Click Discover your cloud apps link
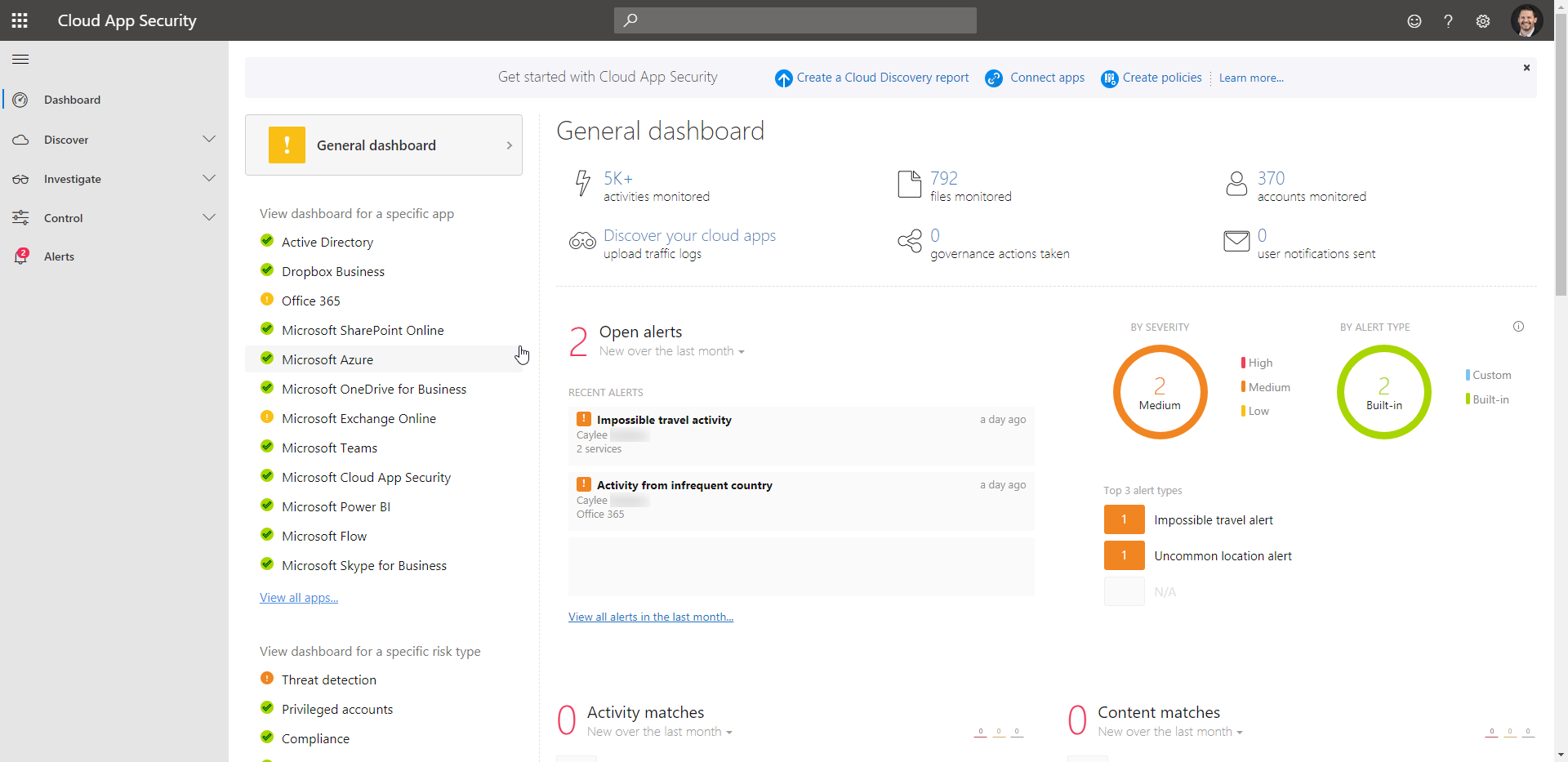The image size is (1568, 762). [689, 235]
